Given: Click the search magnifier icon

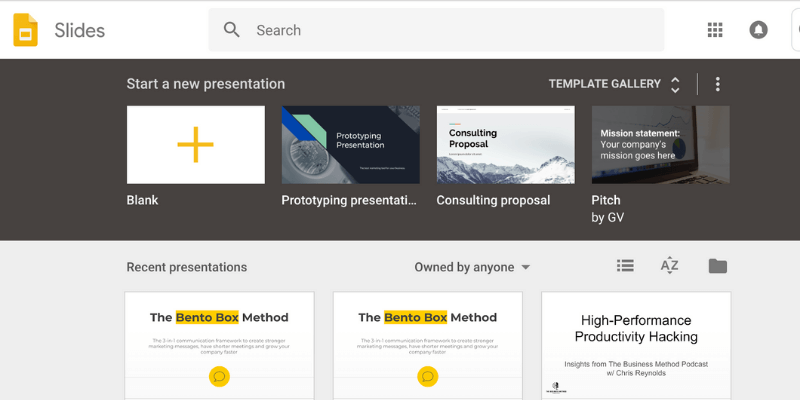Looking at the screenshot, I should [x=232, y=30].
